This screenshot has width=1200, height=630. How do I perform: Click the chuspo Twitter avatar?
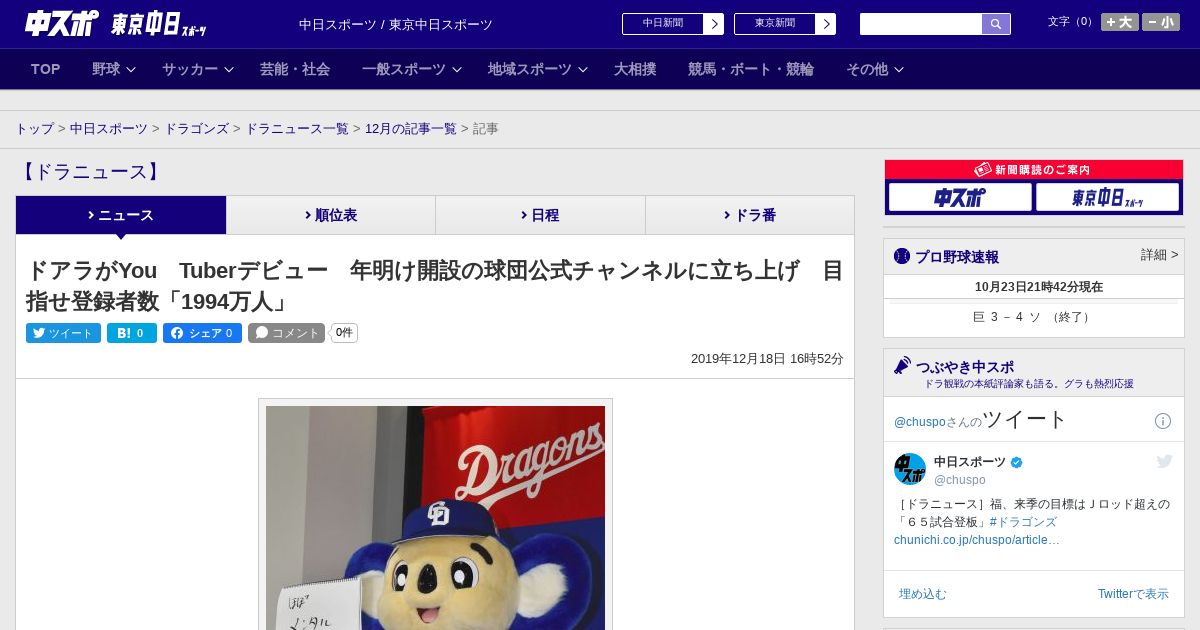pyautogui.click(x=910, y=469)
